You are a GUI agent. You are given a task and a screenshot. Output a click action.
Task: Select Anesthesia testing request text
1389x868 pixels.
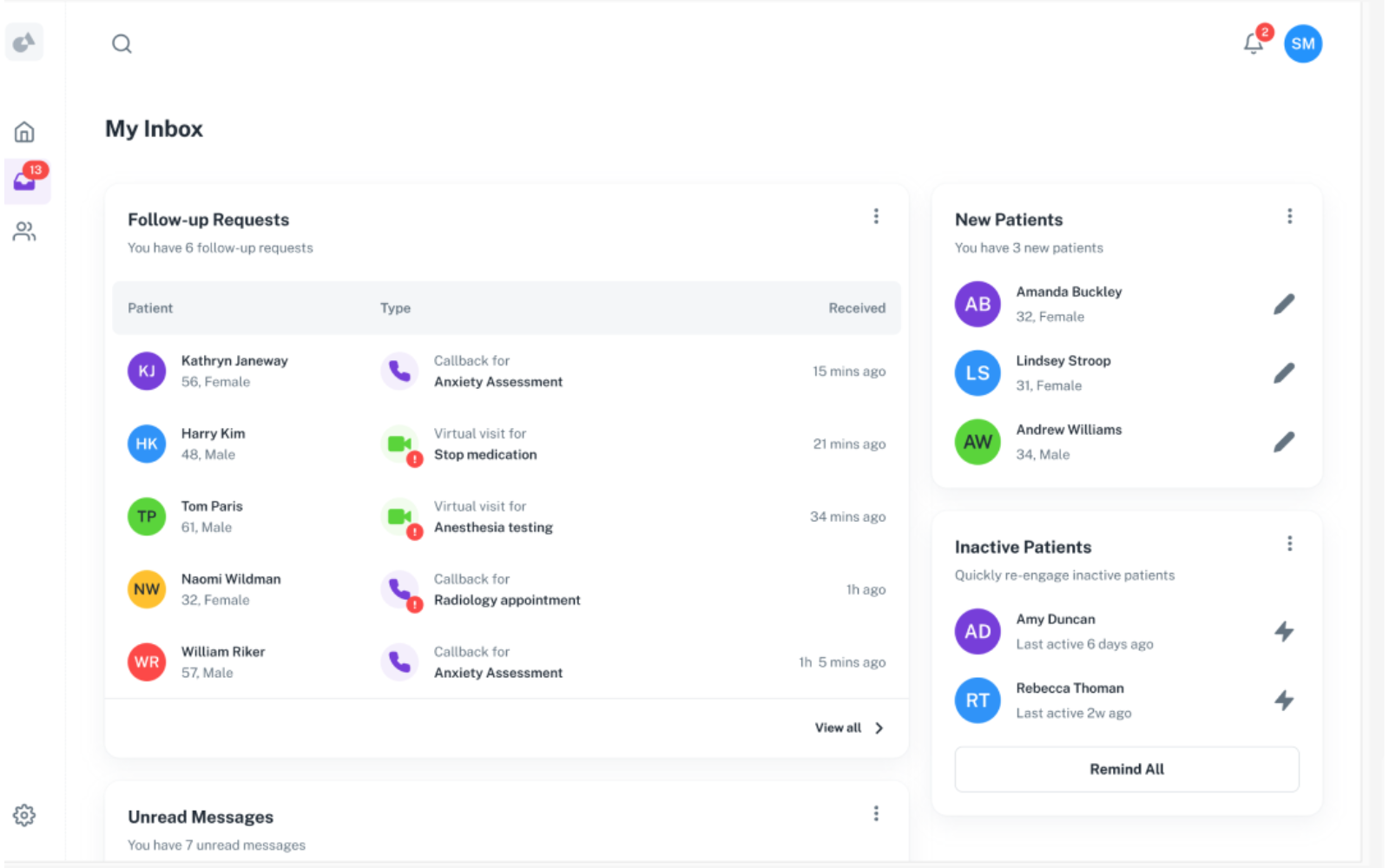tap(493, 528)
